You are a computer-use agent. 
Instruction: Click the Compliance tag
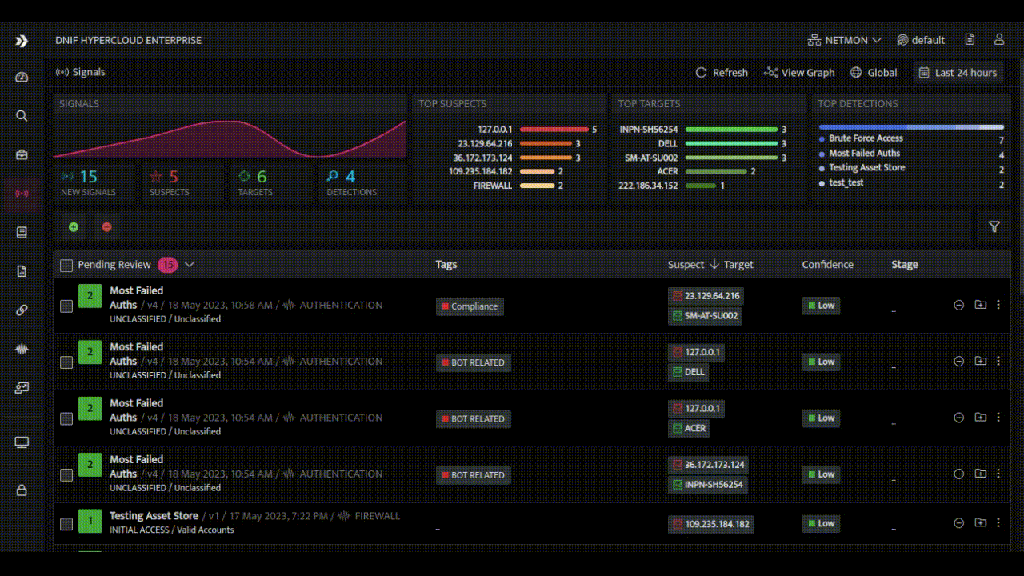tap(470, 306)
